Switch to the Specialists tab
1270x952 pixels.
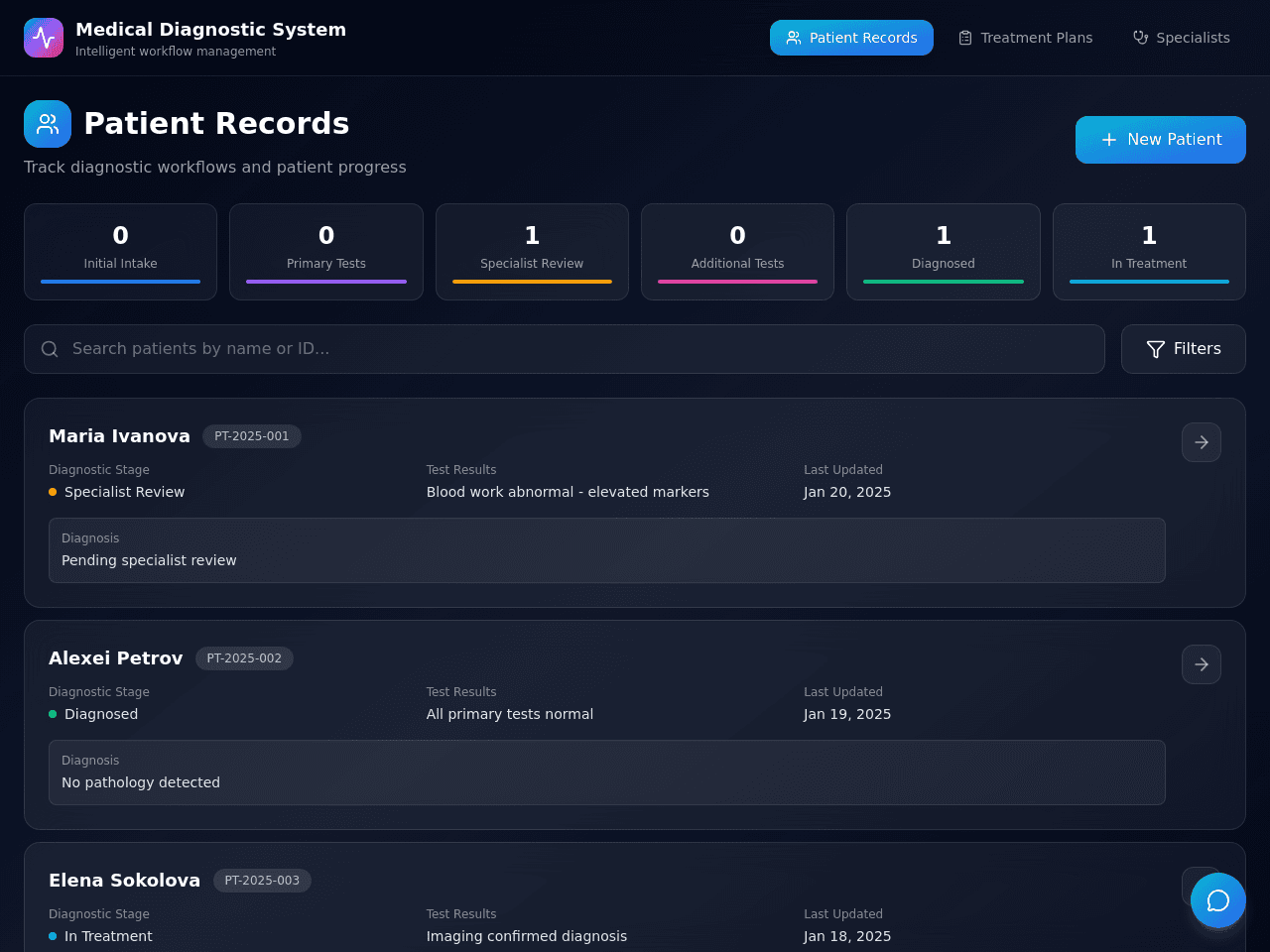[1182, 38]
